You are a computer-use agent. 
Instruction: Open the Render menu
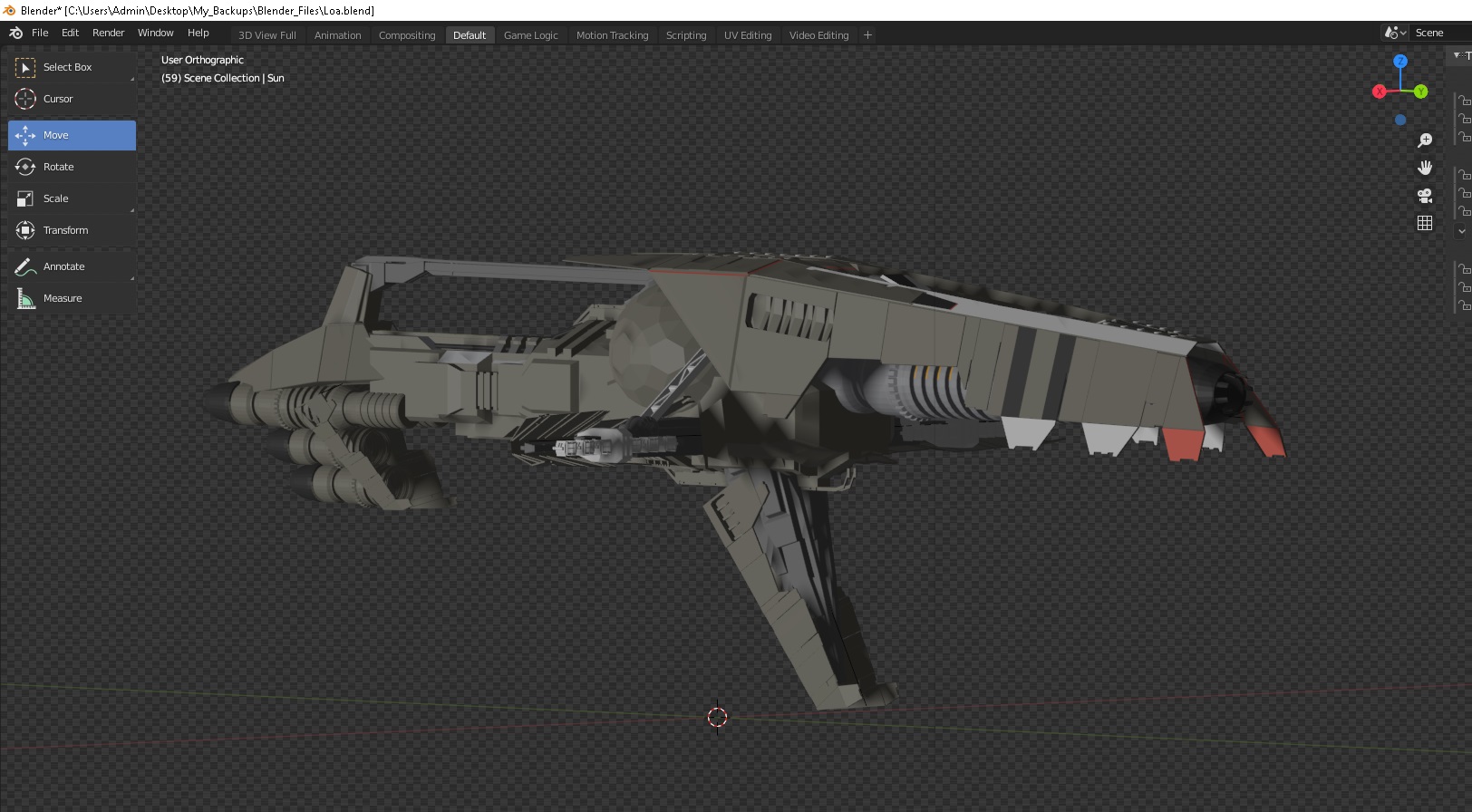[x=108, y=33]
